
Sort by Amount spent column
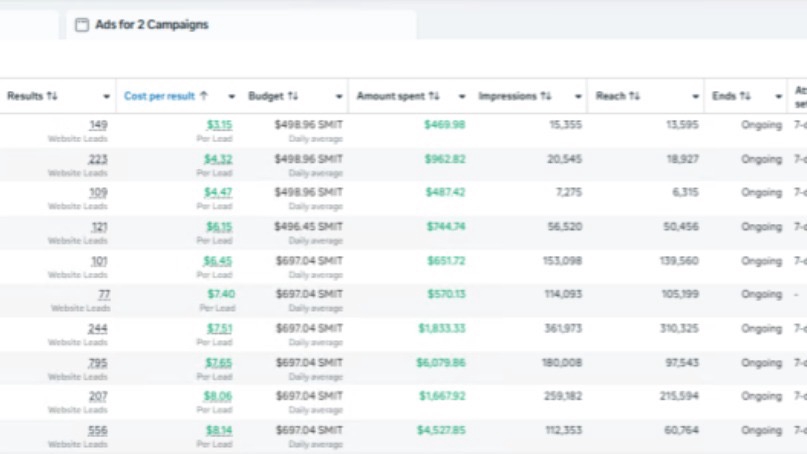click(392, 97)
